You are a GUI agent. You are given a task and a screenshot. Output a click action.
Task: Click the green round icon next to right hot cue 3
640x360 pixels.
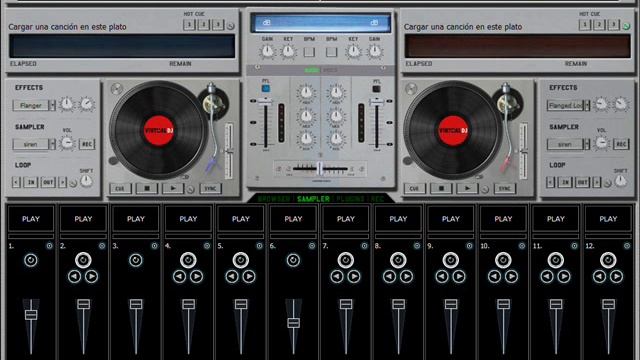626,26
